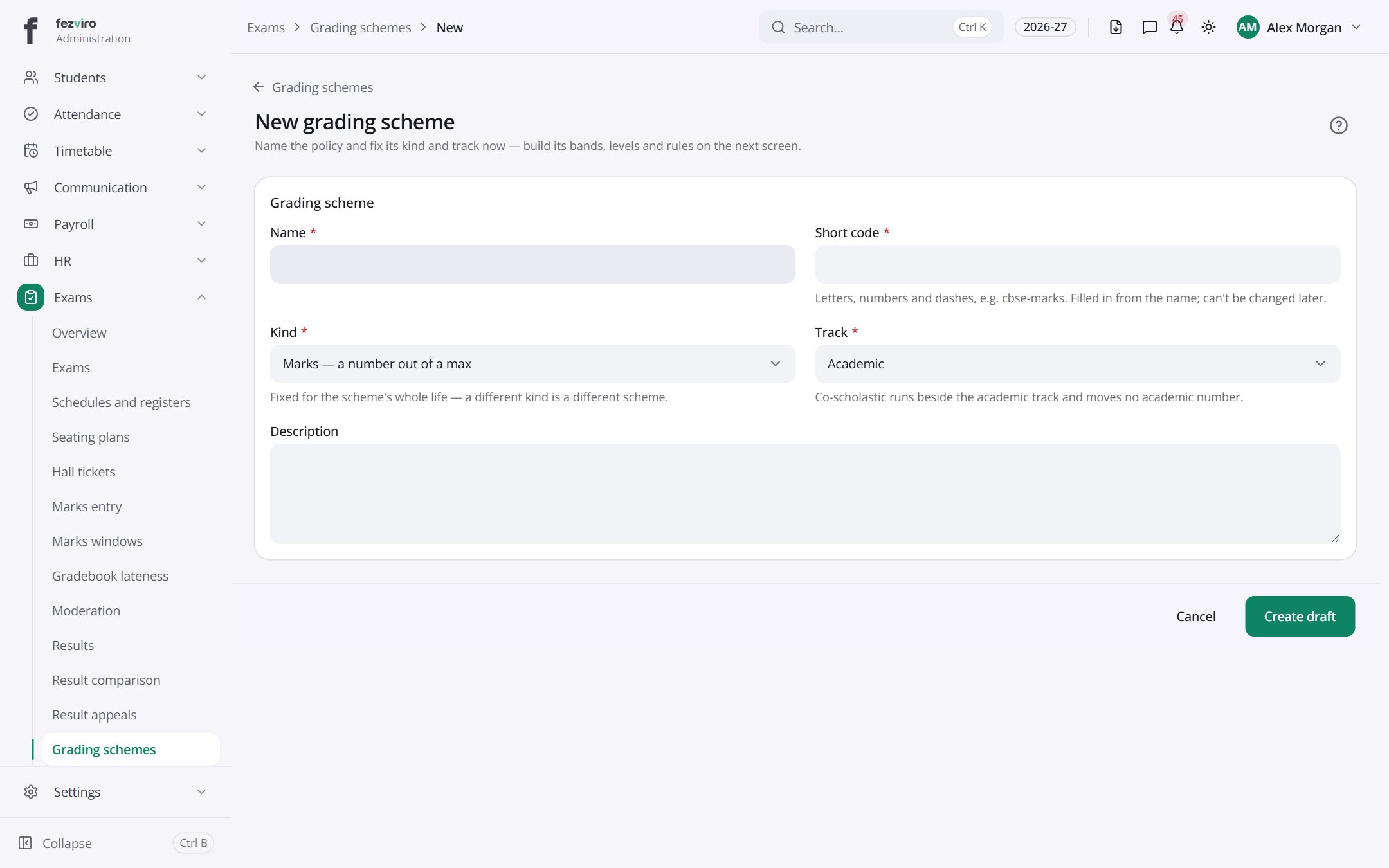Open the Alex Morgan account menu arrow

point(1356,27)
